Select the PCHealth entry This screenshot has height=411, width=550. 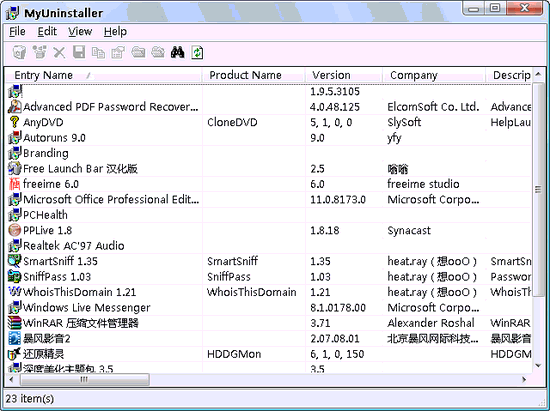[269, 215]
